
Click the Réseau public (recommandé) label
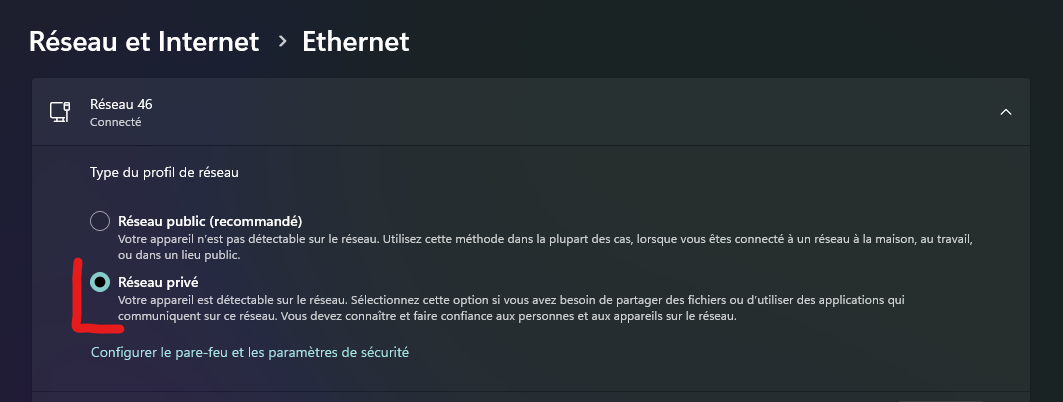coord(210,221)
